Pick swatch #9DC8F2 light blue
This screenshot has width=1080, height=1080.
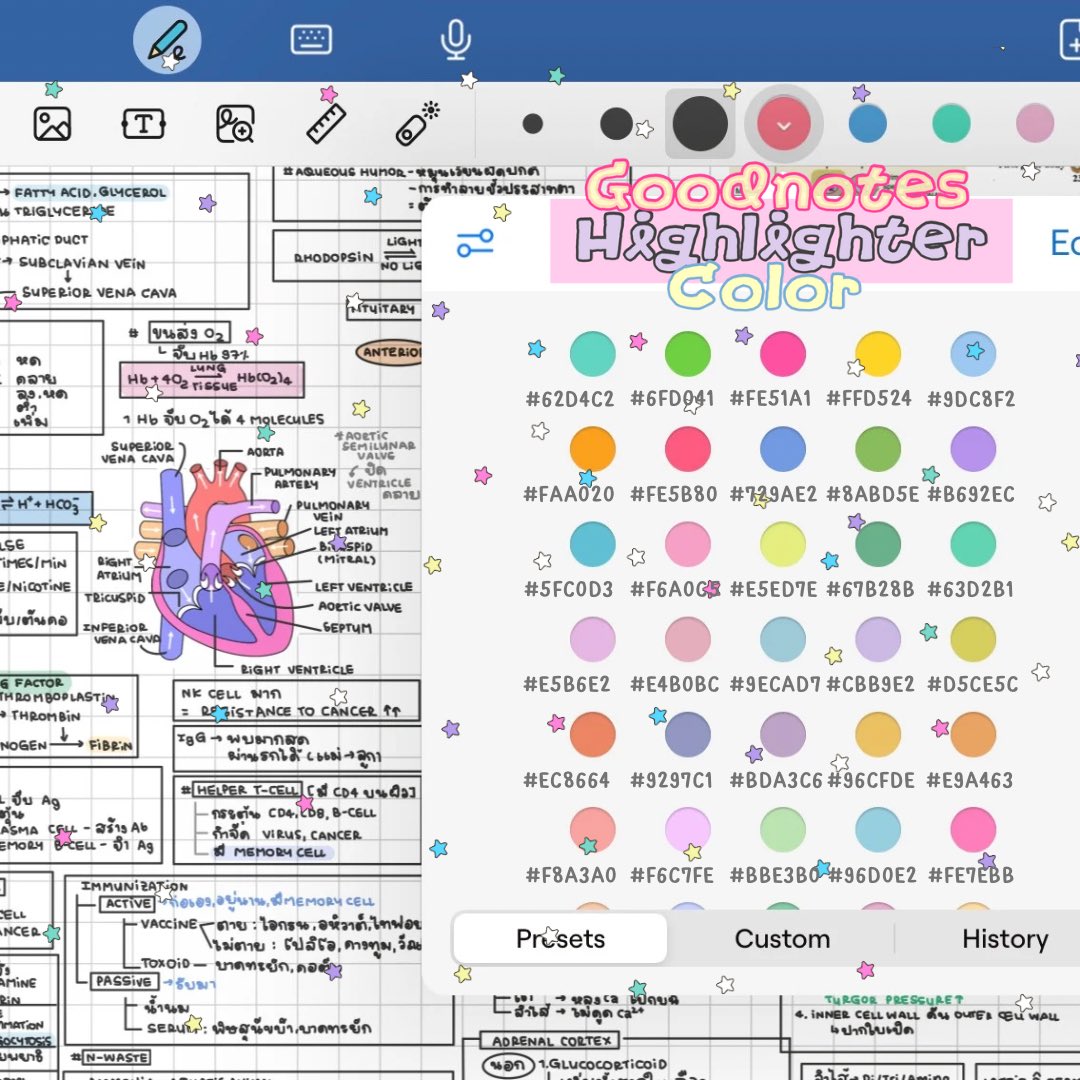point(973,354)
